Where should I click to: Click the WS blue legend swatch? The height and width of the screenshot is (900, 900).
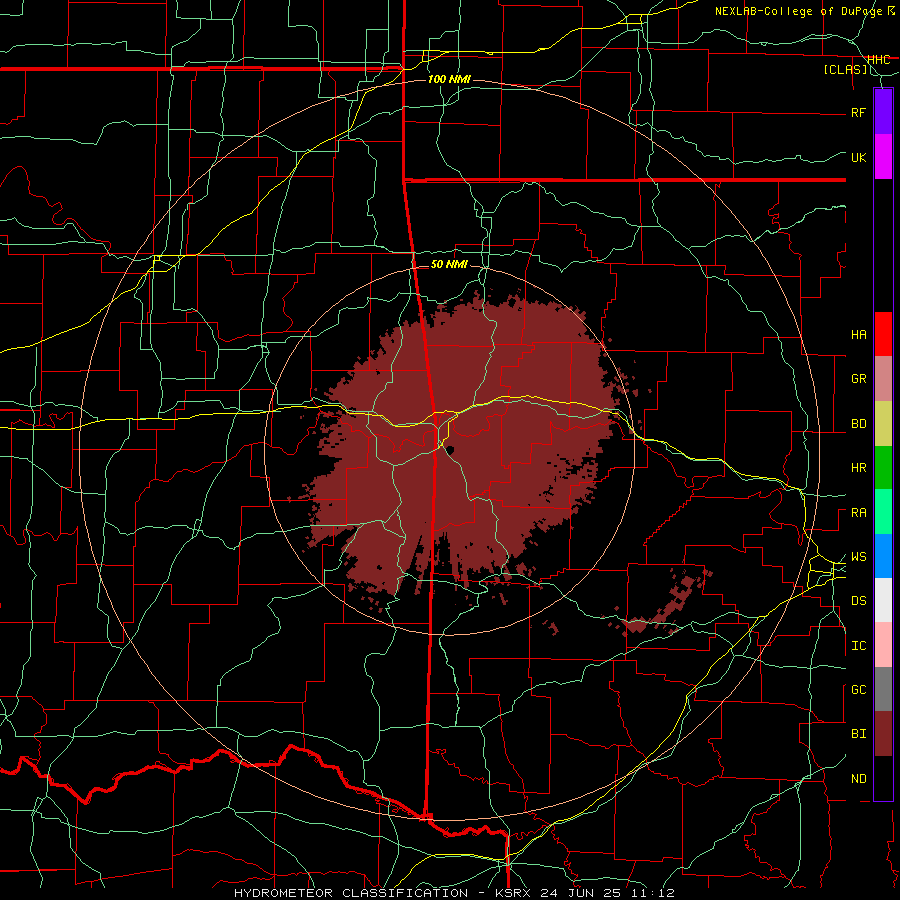pyautogui.click(x=883, y=556)
